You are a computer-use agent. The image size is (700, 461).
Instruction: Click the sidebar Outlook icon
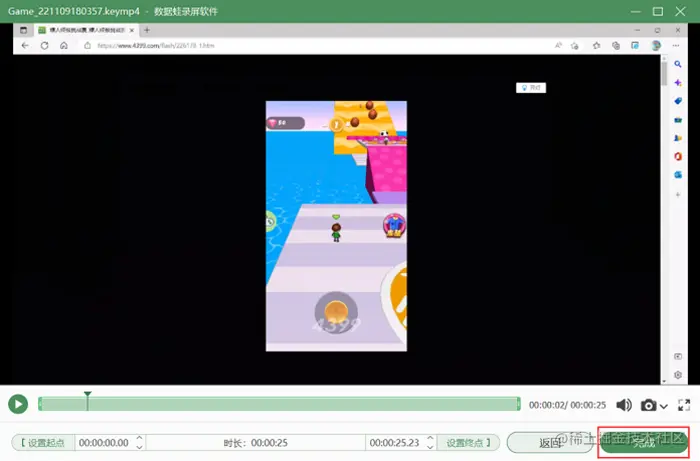point(678,175)
